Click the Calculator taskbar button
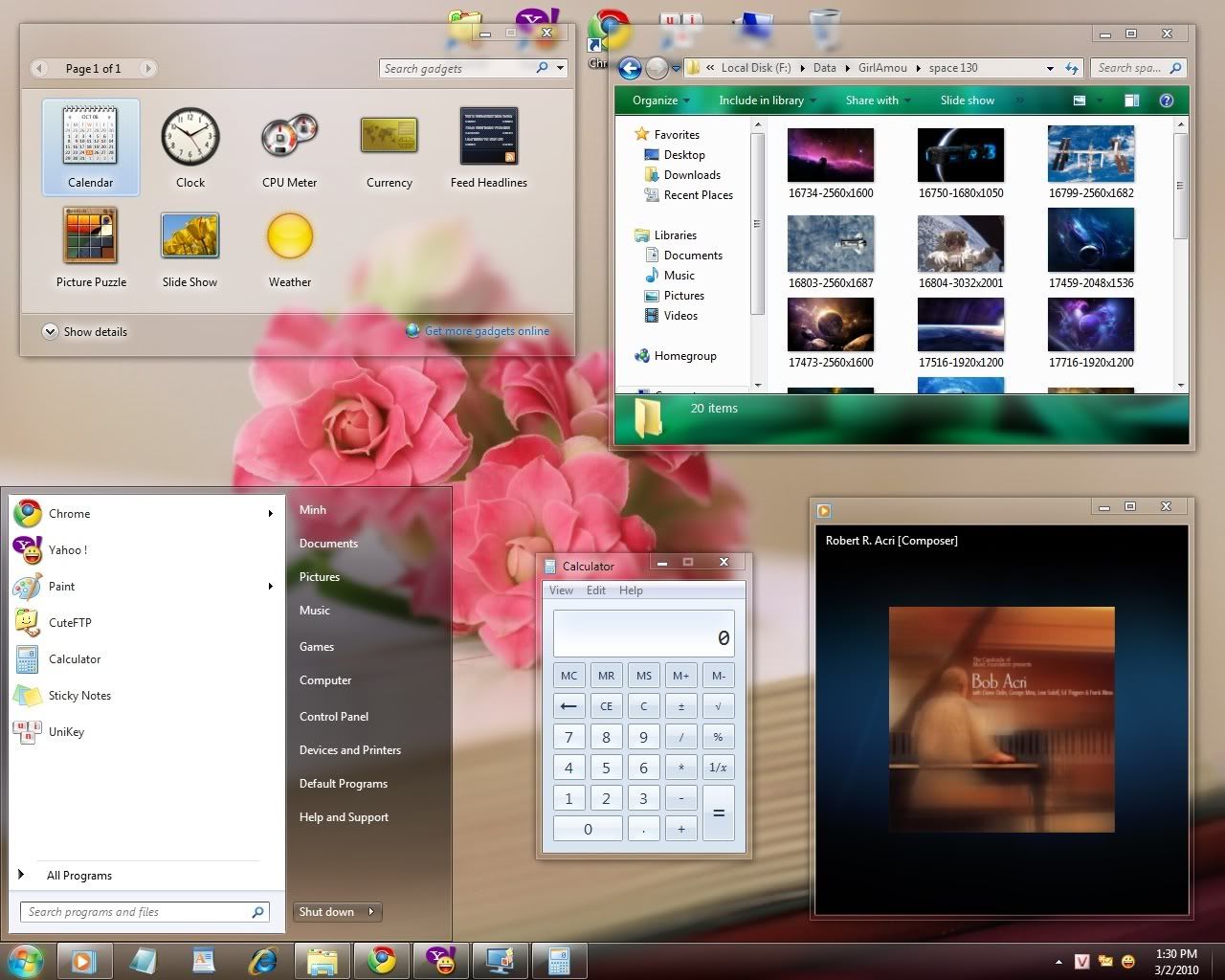 click(559, 961)
